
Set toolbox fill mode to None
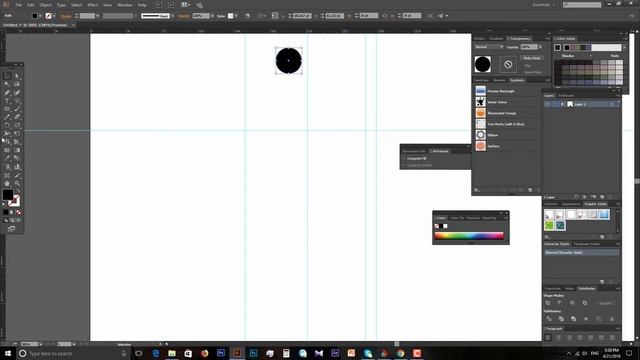click(x=18, y=212)
